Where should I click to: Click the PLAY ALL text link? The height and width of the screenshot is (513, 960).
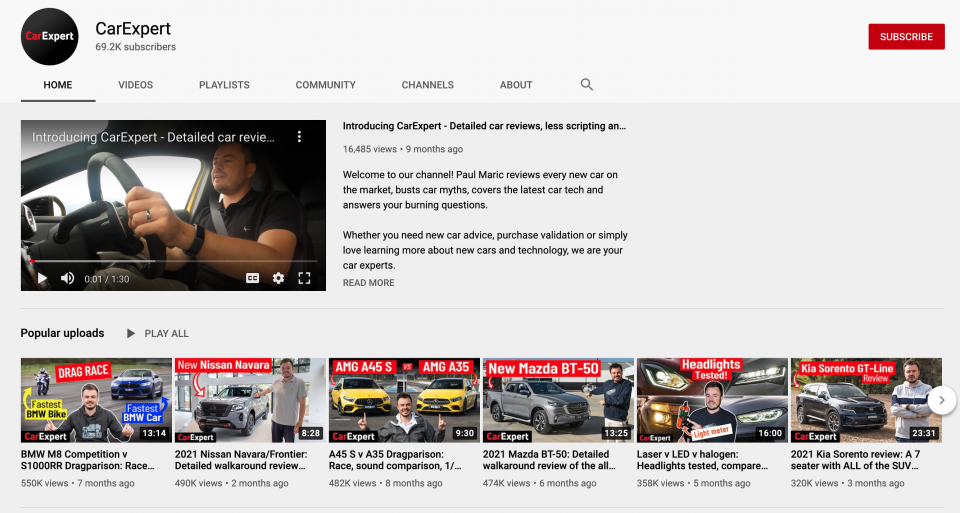coord(167,334)
